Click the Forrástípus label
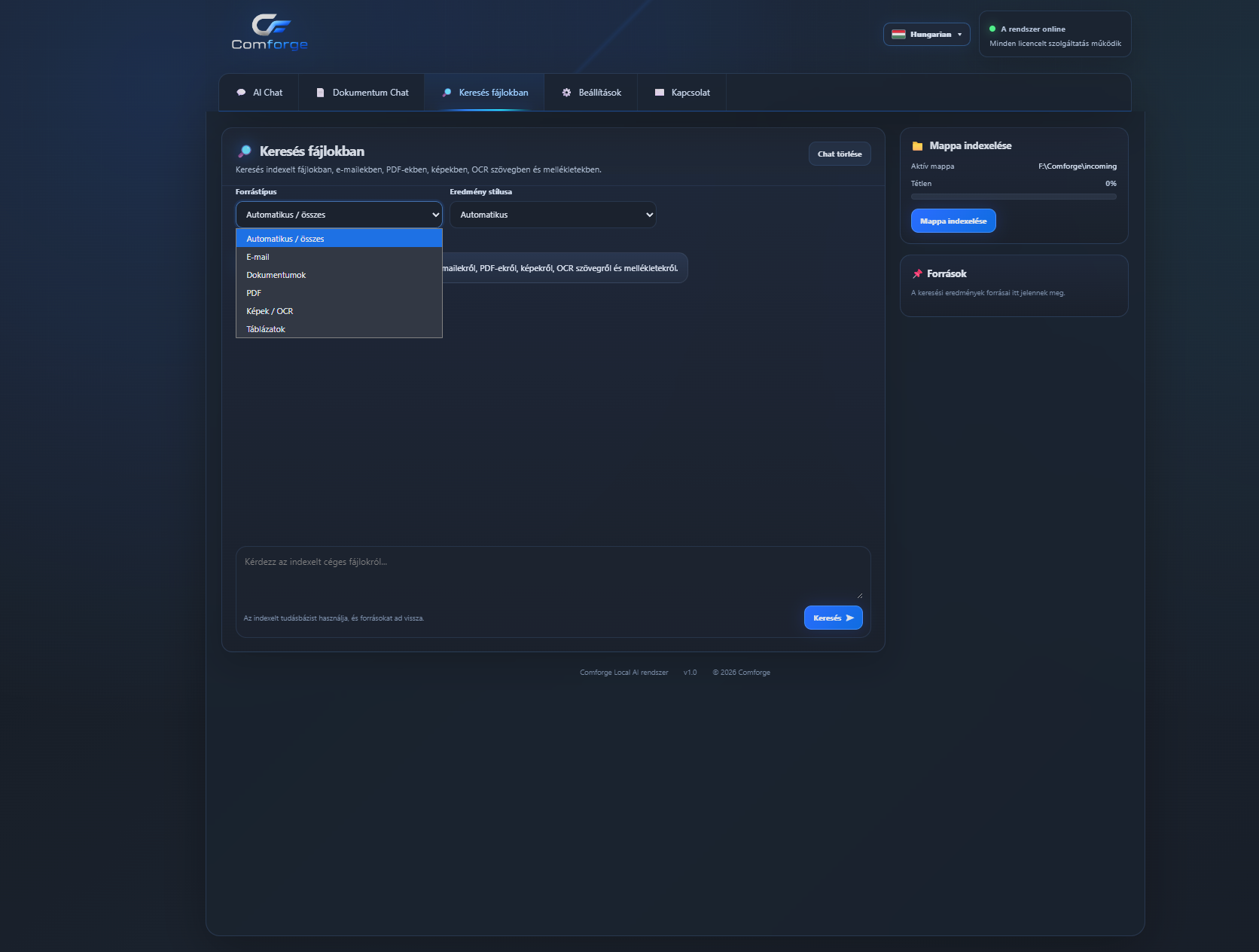Screen dimensions: 1259x952 tap(256, 192)
